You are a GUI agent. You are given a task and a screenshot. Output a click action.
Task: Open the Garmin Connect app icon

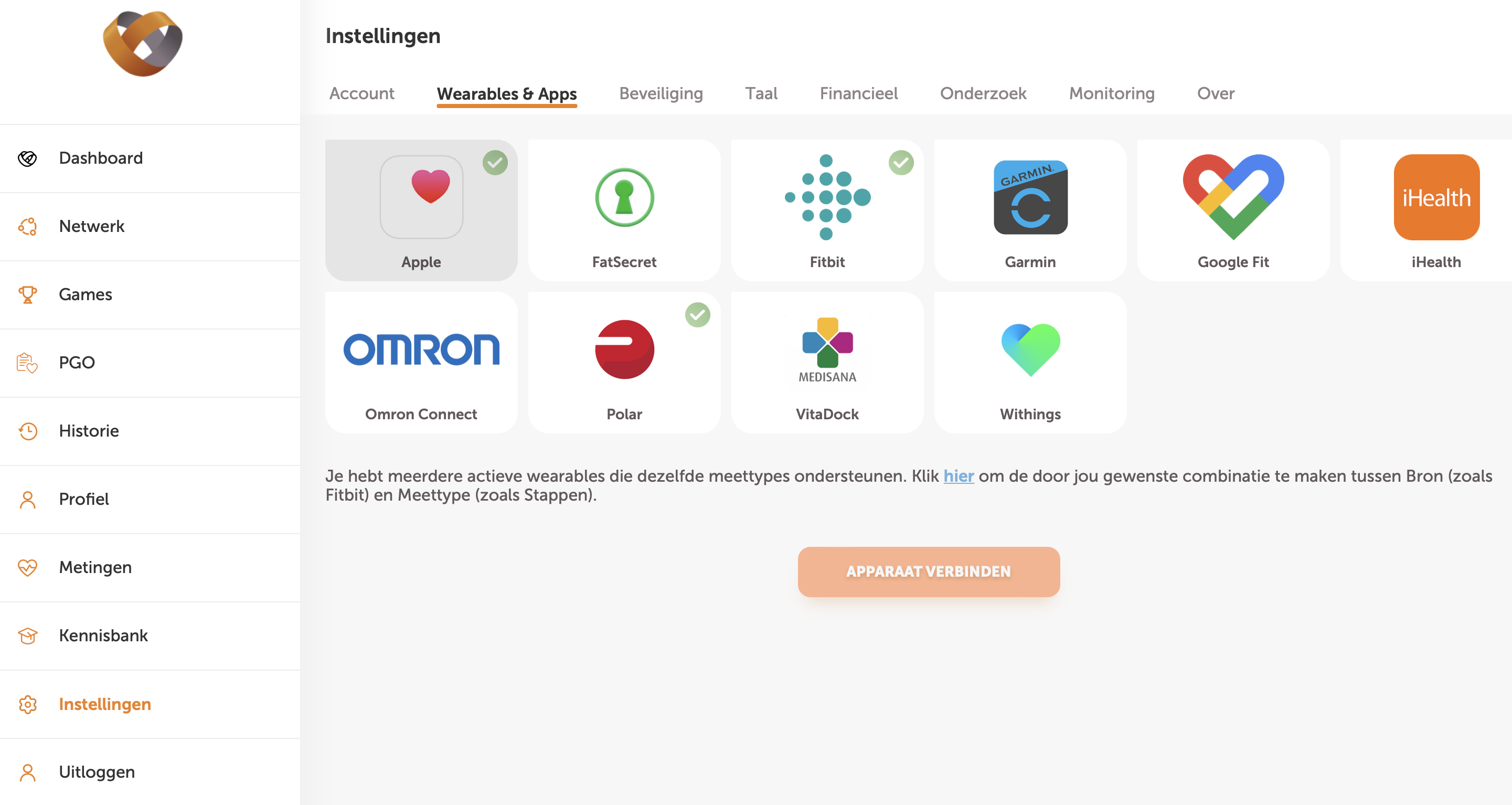pyautogui.click(x=1030, y=197)
